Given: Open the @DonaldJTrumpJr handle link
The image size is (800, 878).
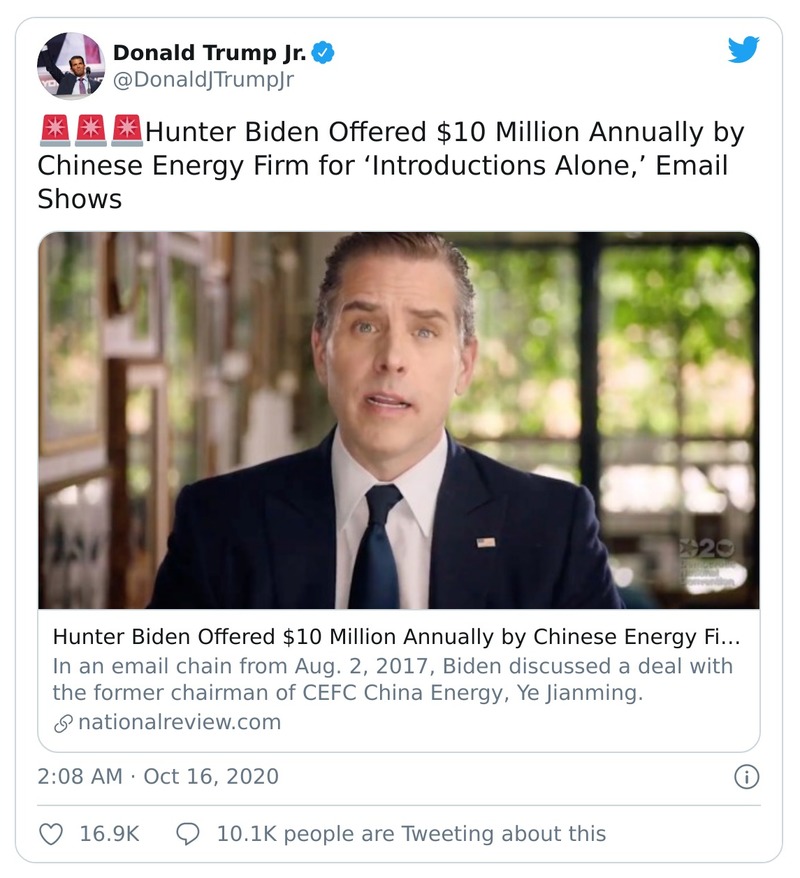Looking at the screenshot, I should 203,80.
